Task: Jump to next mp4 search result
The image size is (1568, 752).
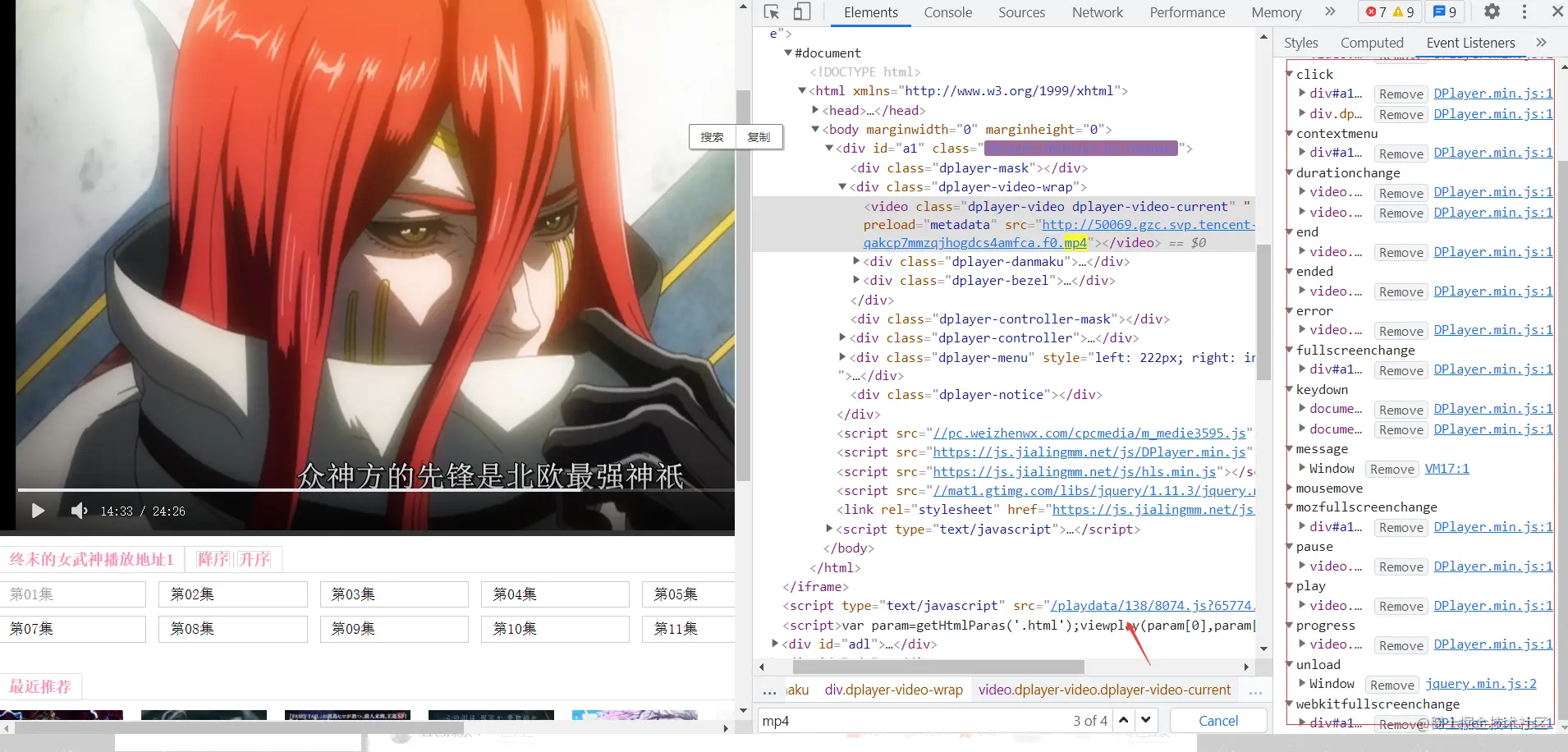Action: pyautogui.click(x=1146, y=720)
